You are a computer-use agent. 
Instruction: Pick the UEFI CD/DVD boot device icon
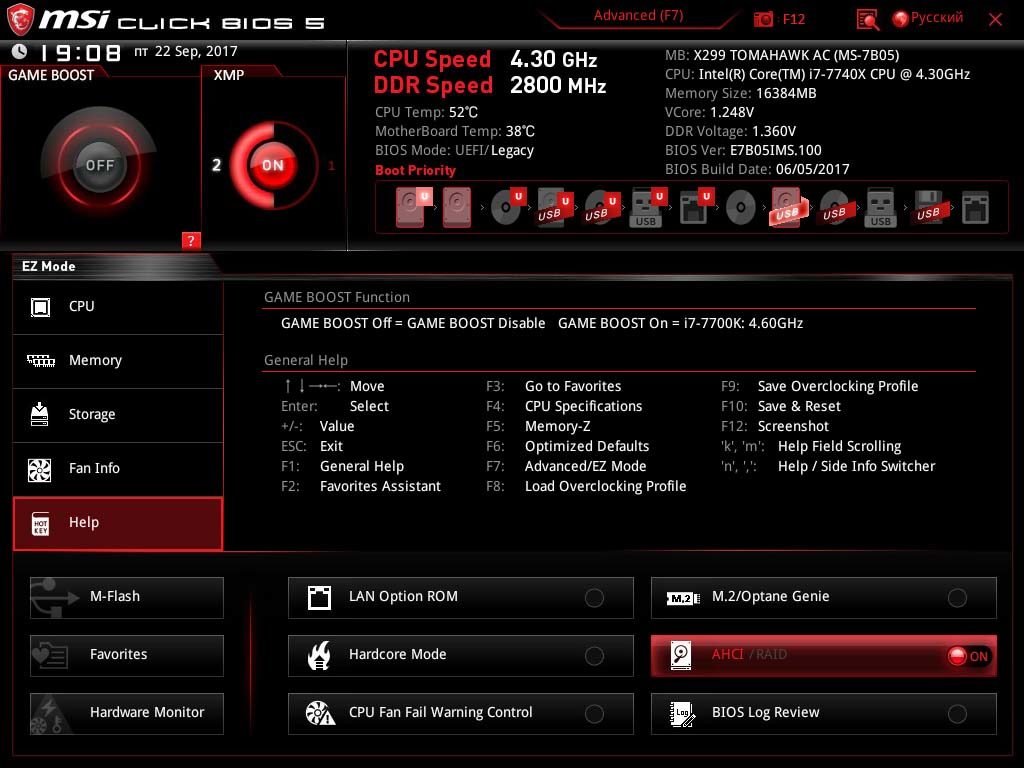coord(508,207)
